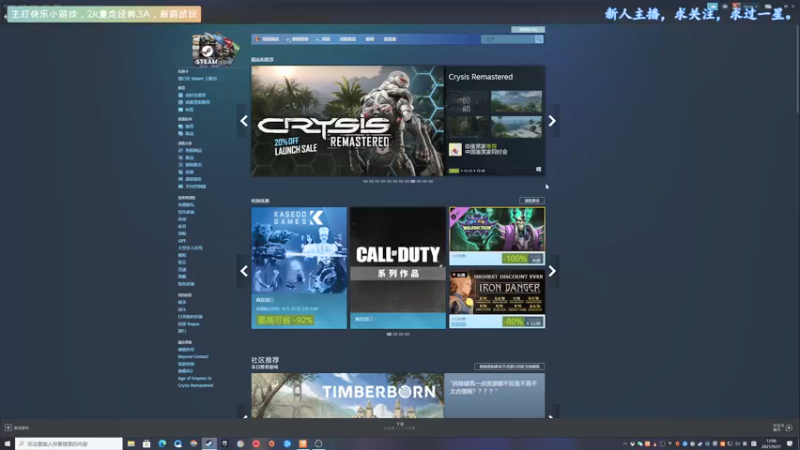Viewport: 800px width, 450px height.
Task: Select the first featured carousel page dot
Action: pyautogui.click(x=365, y=181)
